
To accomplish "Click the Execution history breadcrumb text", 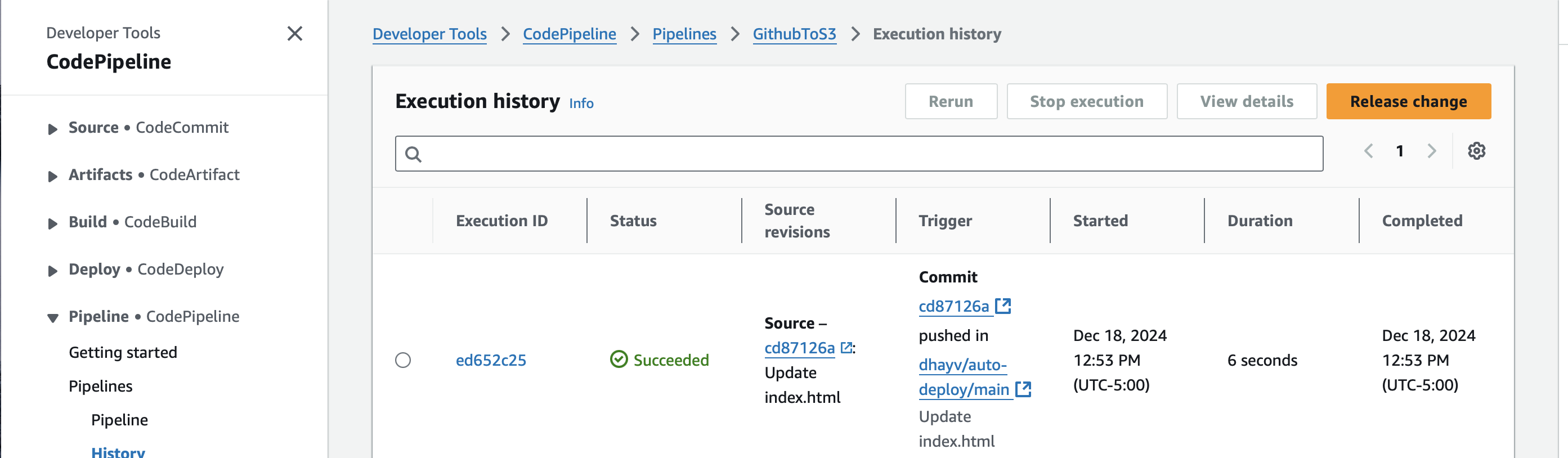I will (x=937, y=34).
